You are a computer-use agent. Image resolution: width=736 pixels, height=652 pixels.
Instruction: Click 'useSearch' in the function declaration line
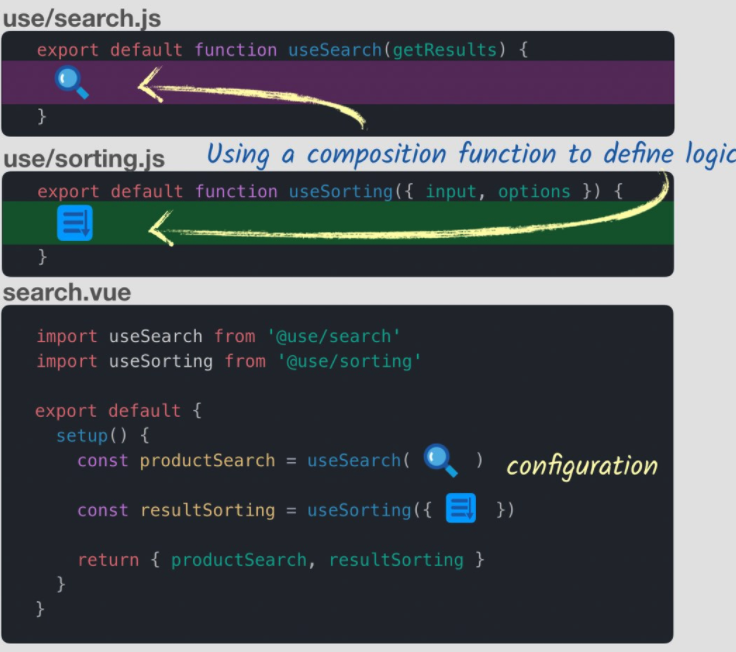click(x=335, y=50)
